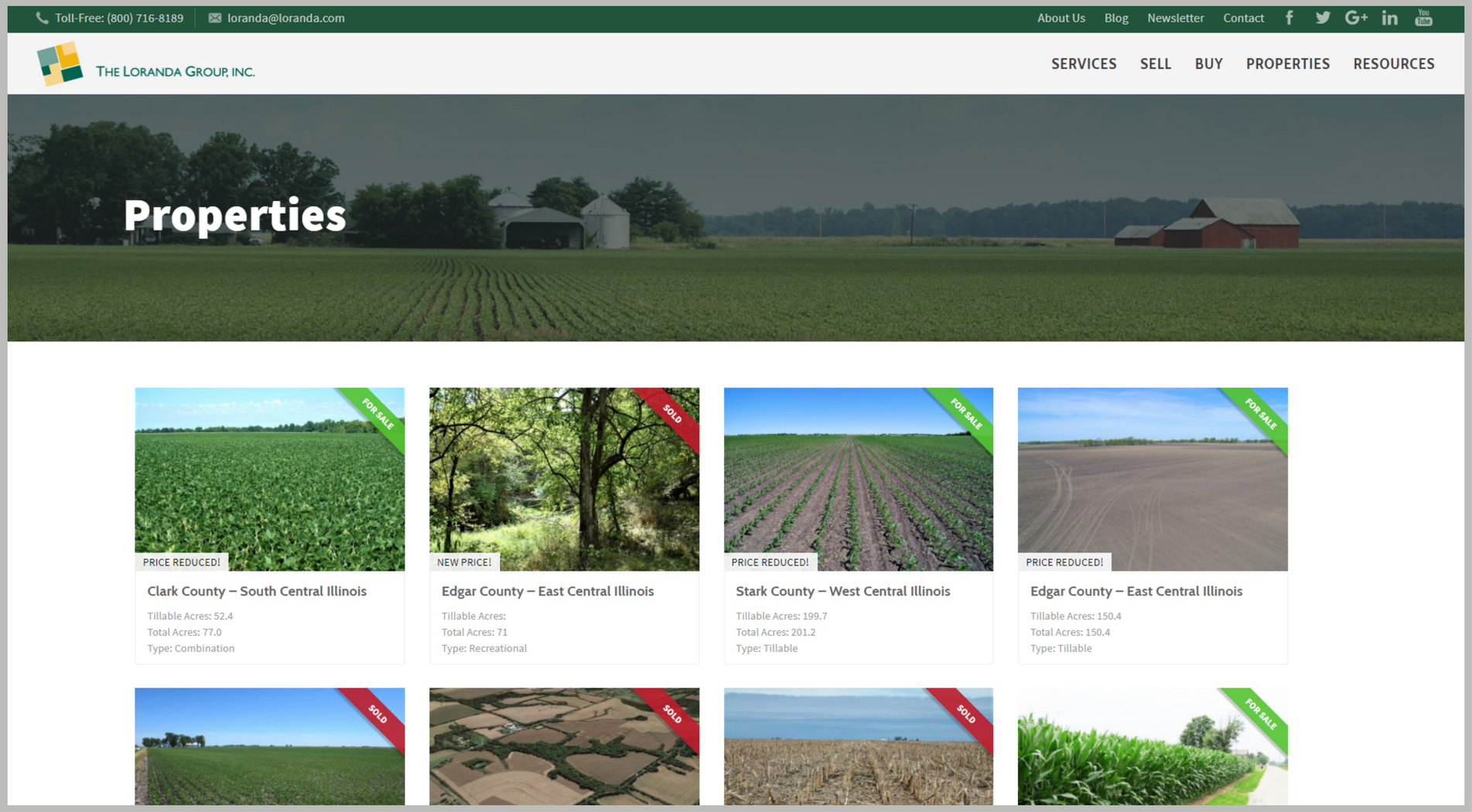Click 'Type: Recreational' text
Viewport: 1472px width, 812px height.
point(484,648)
